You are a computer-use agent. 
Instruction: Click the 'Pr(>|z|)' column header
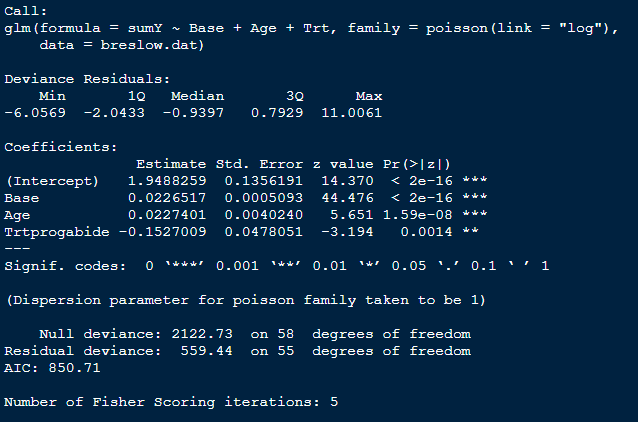pos(417,164)
